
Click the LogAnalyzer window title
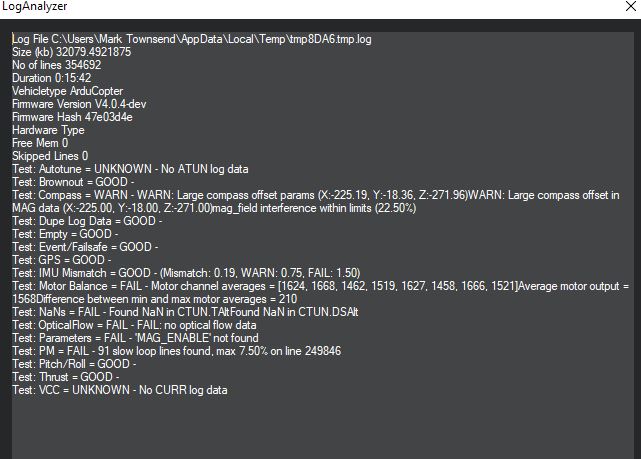(34, 6)
